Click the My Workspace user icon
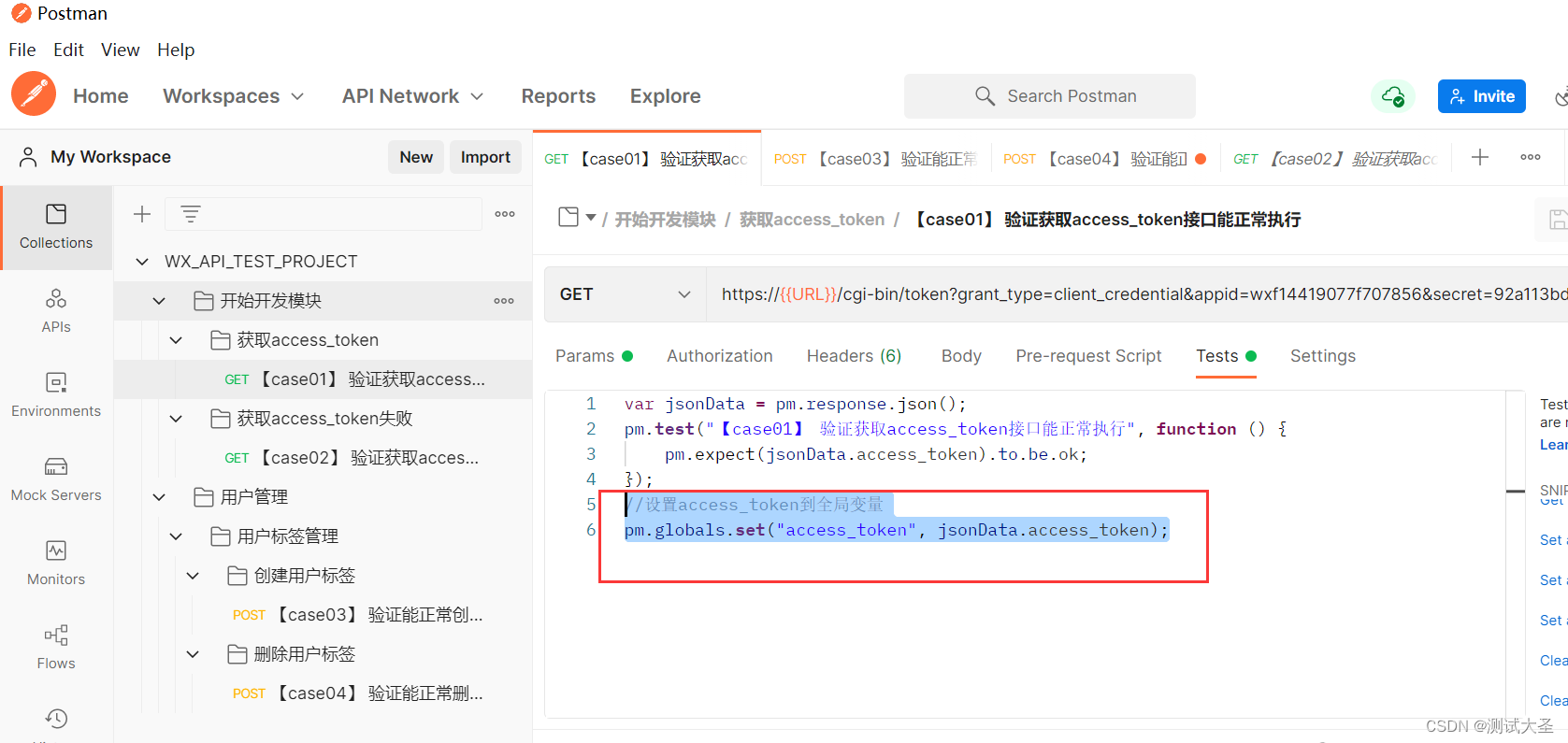 pos(28,157)
